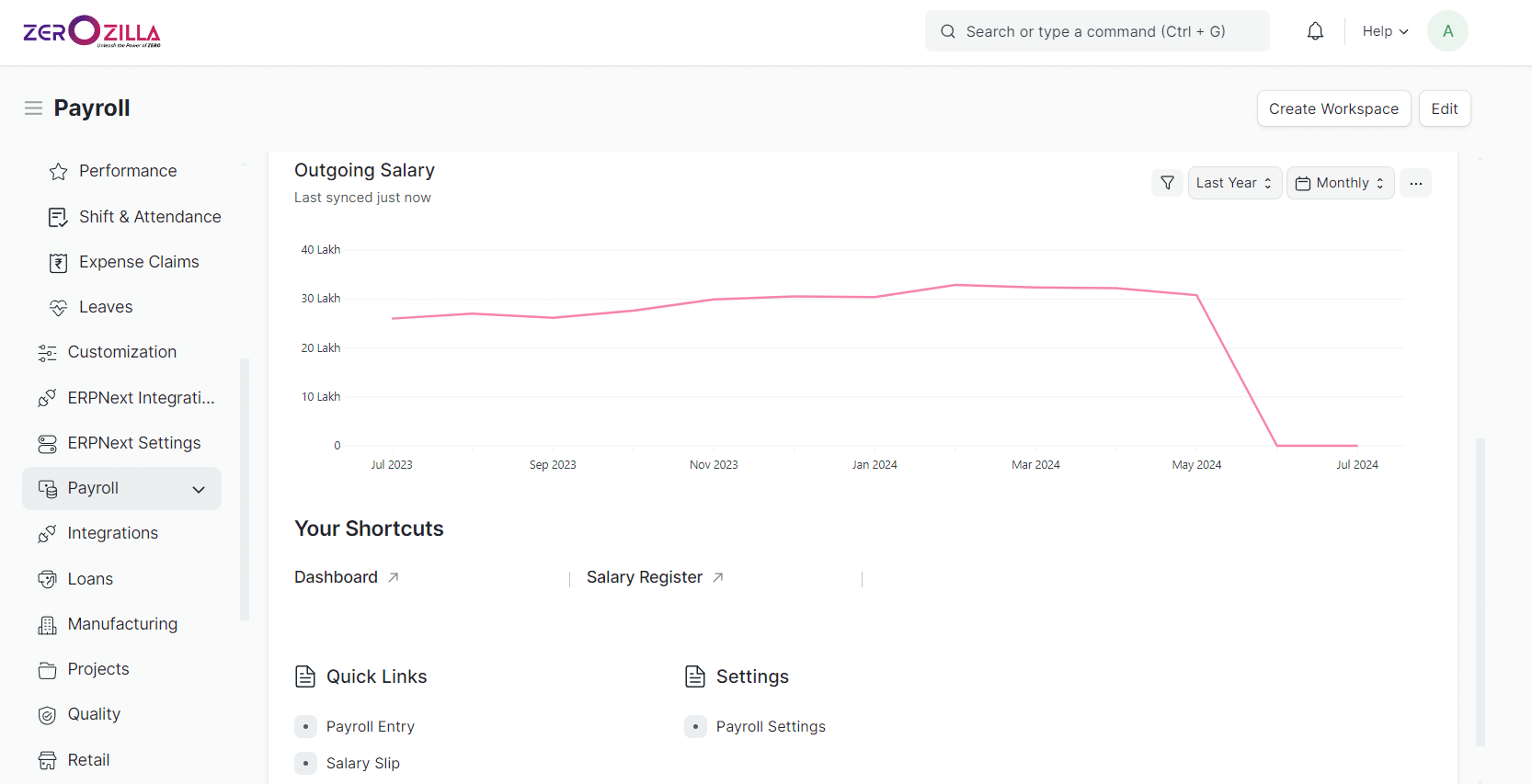Expand the Payroll sidebar chevron

(x=199, y=489)
